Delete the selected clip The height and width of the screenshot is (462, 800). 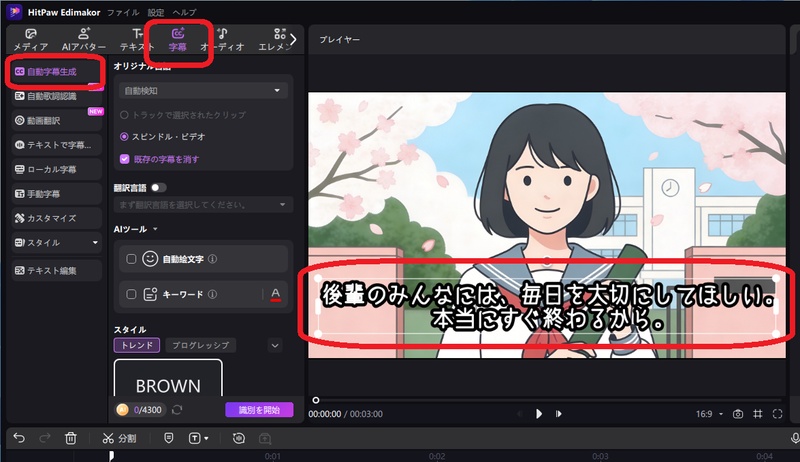pos(71,438)
